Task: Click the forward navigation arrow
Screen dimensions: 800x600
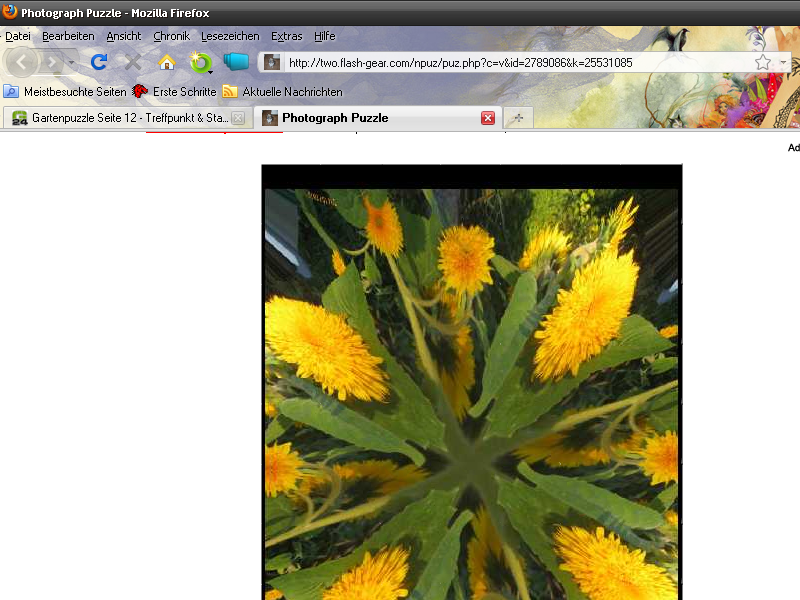Action: pos(51,62)
